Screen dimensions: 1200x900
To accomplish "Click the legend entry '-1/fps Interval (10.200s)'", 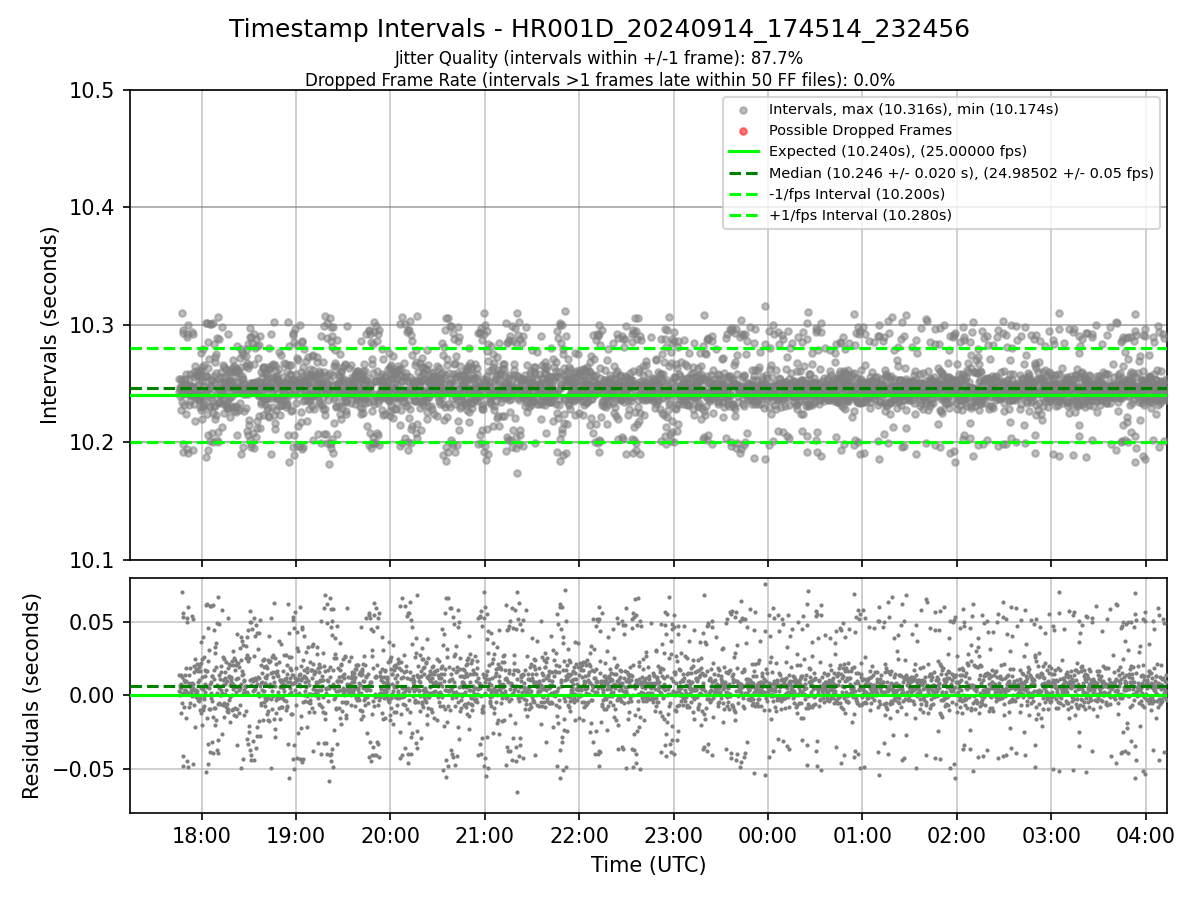I will click(856, 194).
